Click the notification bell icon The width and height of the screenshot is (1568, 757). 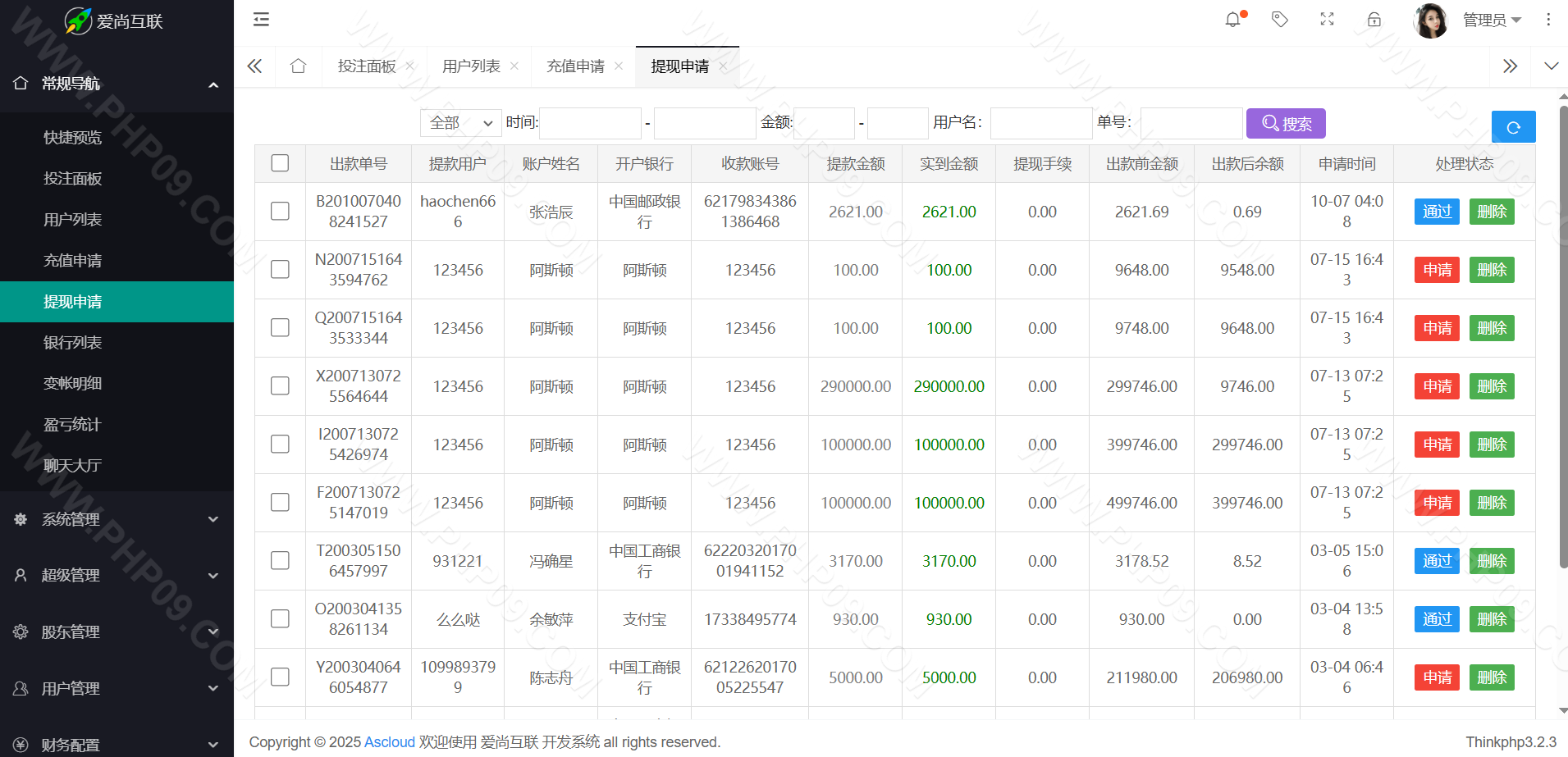(1232, 20)
